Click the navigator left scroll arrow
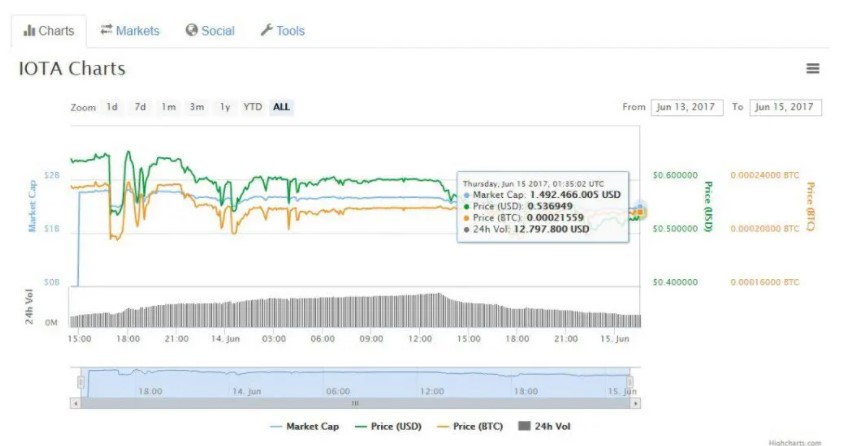 point(75,404)
